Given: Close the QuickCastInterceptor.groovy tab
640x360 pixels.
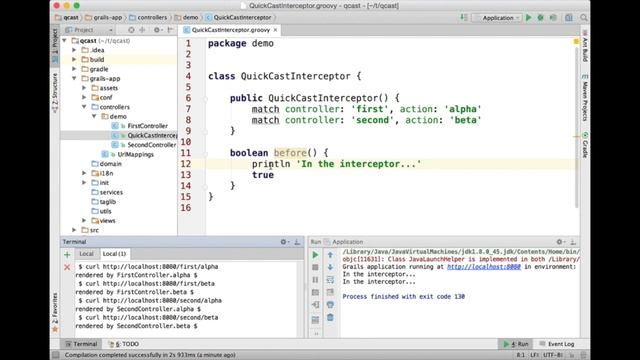Looking at the screenshot, I should [x=276, y=30].
